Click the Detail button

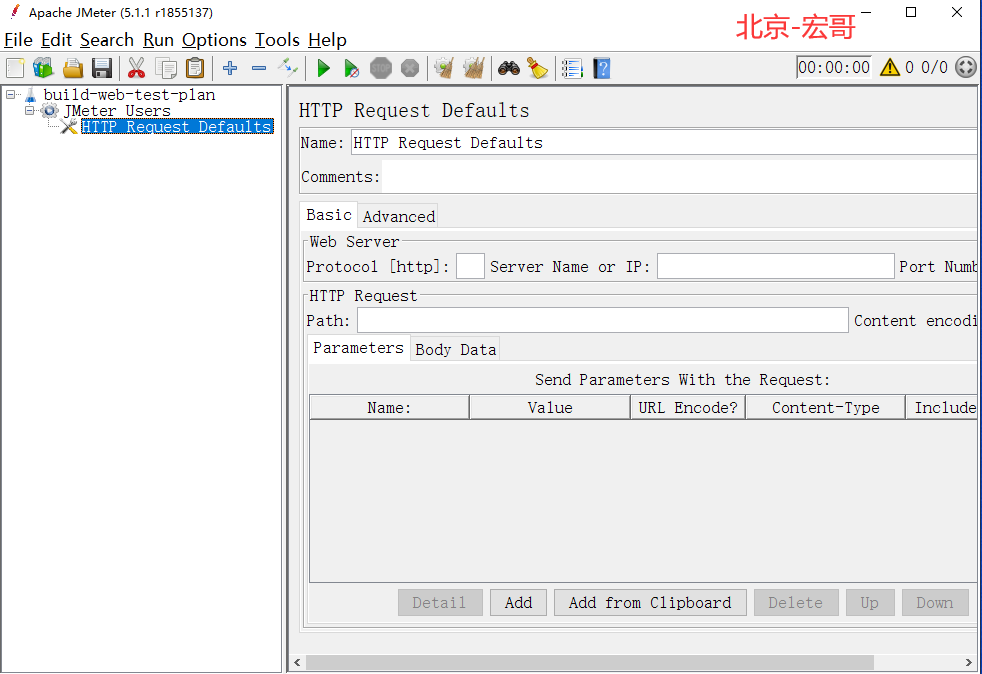pyautogui.click(x=440, y=603)
